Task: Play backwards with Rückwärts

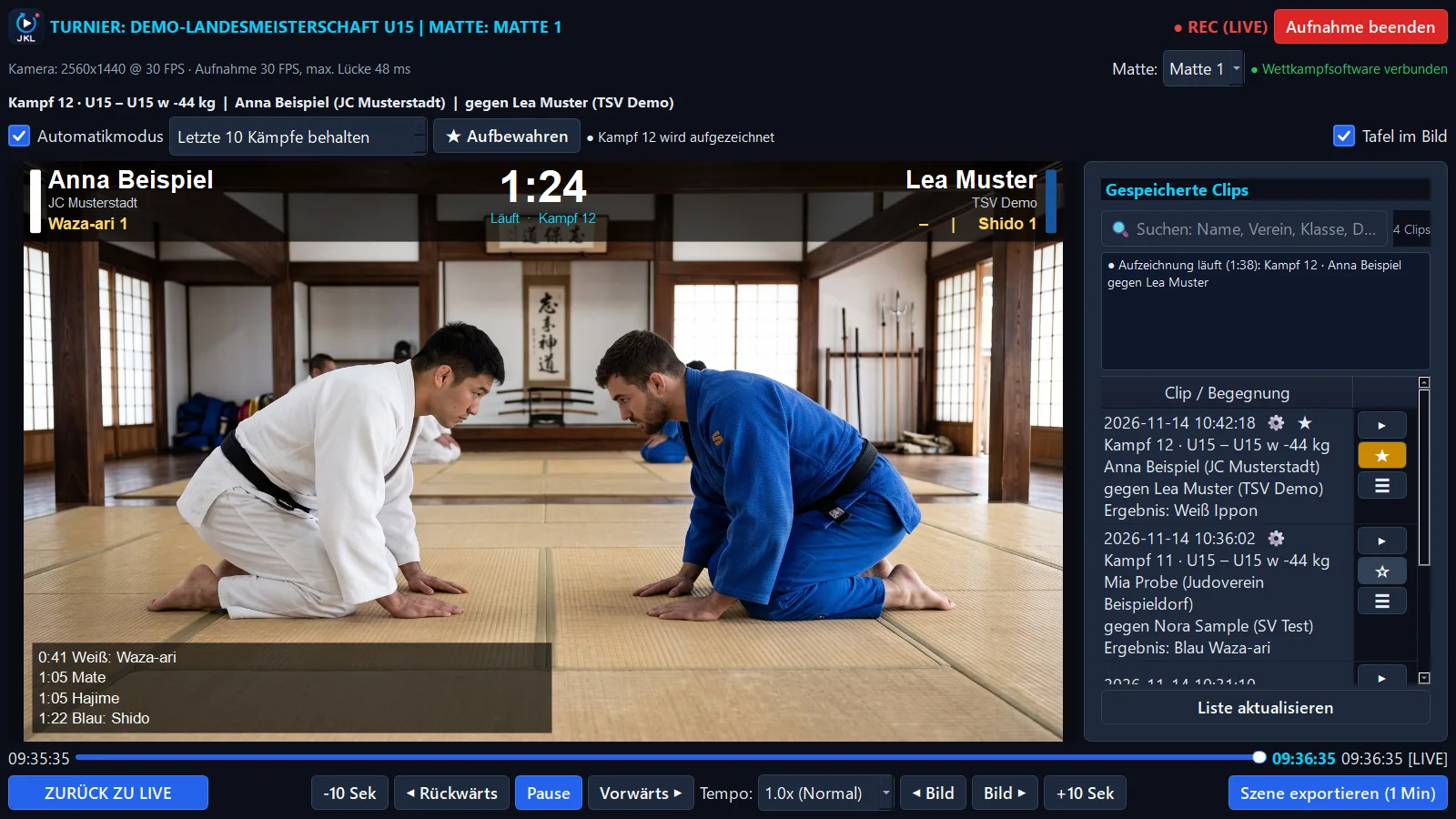Action: tap(451, 793)
